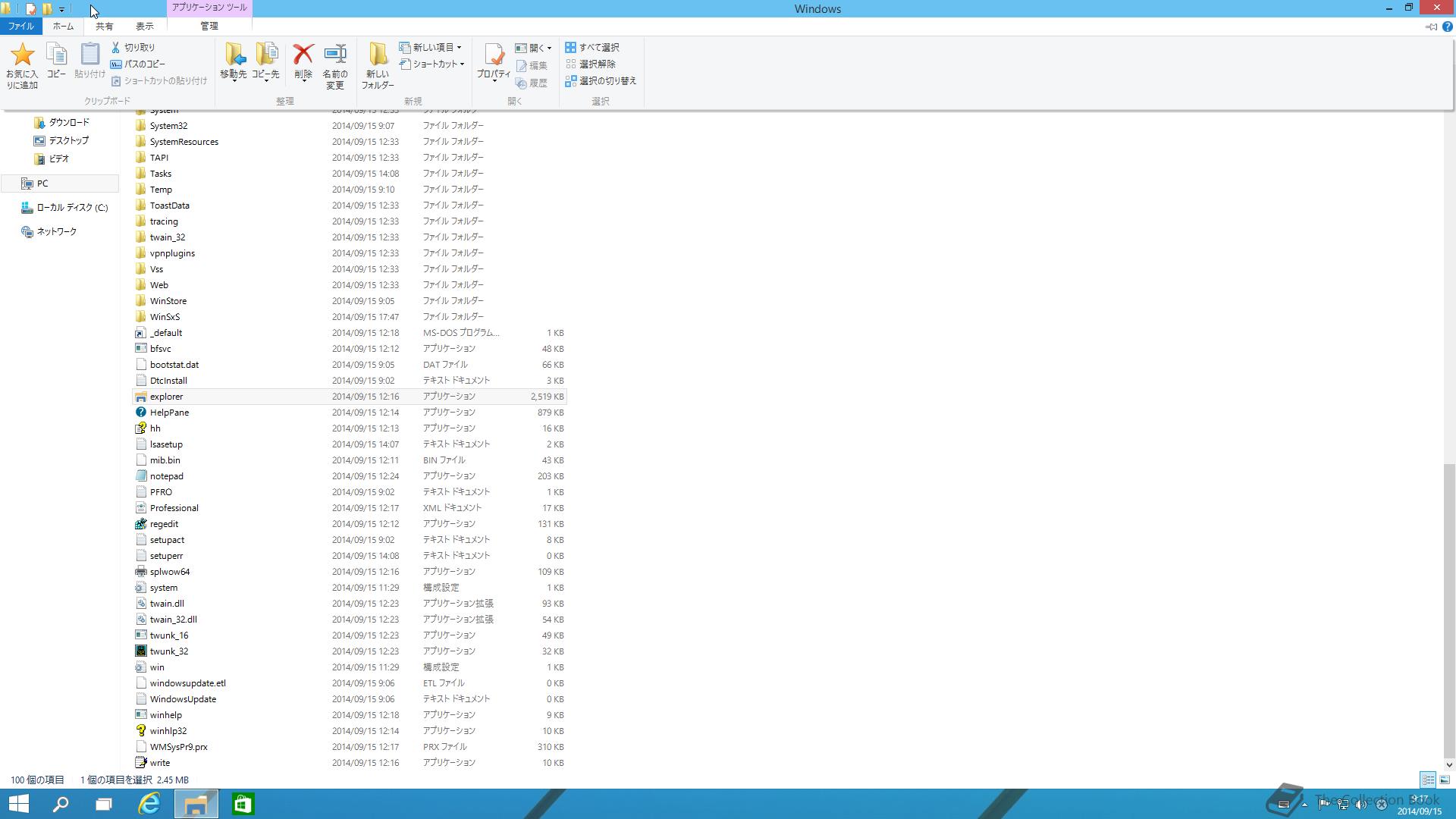The width and height of the screenshot is (1456, 819).
Task: Switch to Details view icon in status bar
Action: tap(1428, 780)
